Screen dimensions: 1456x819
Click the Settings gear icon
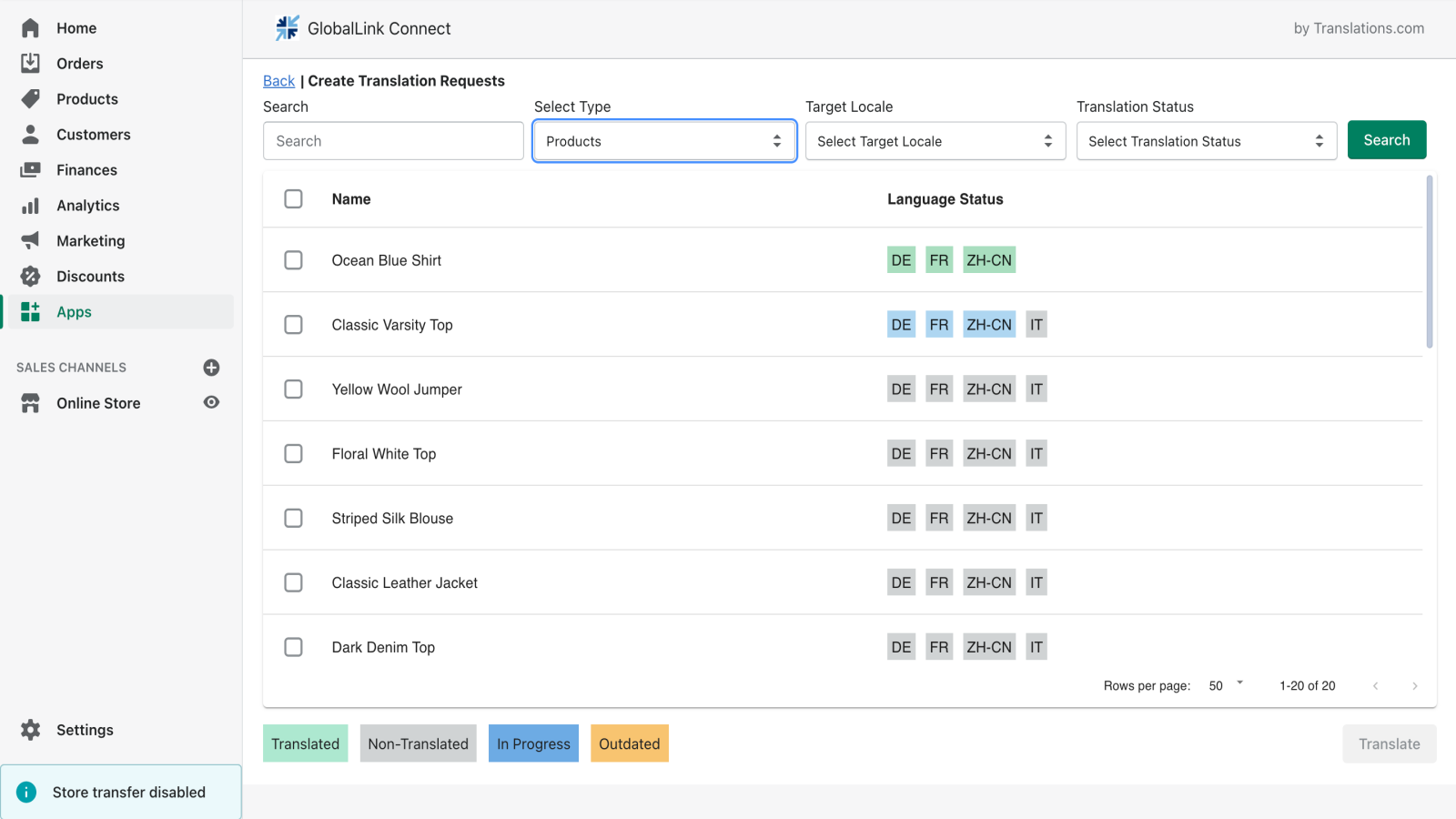[30, 730]
